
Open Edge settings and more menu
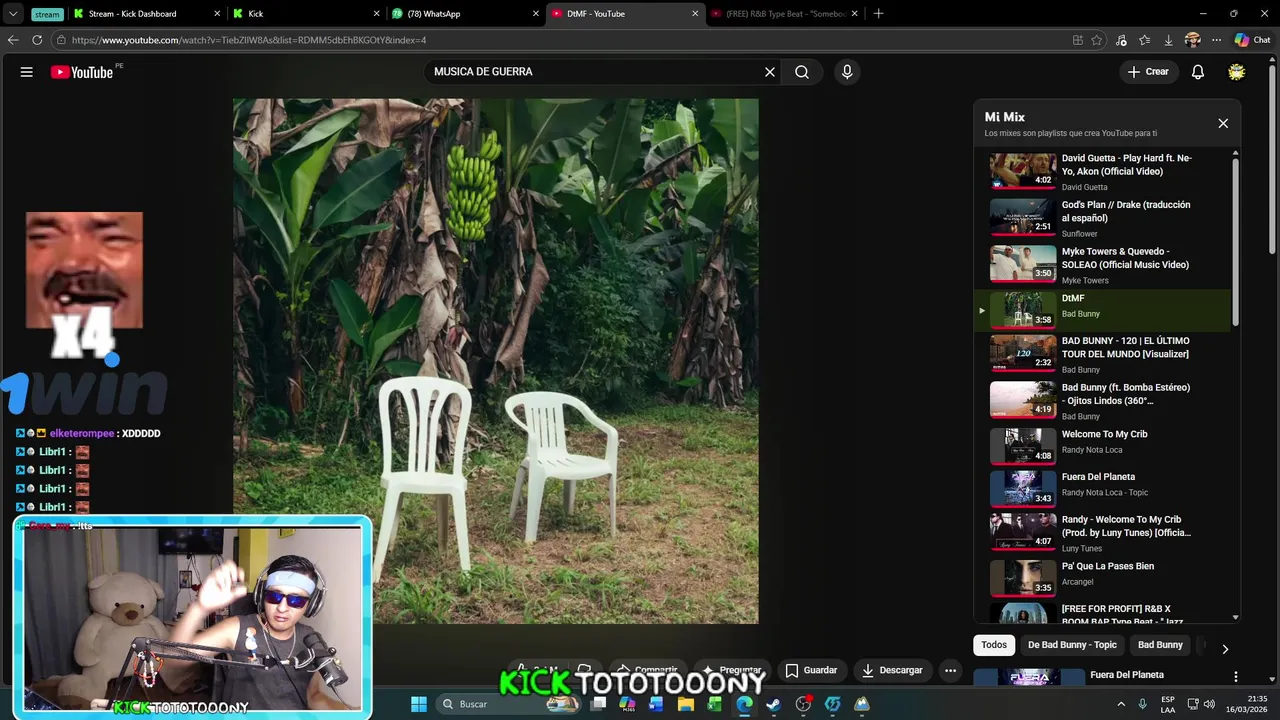point(1216,40)
